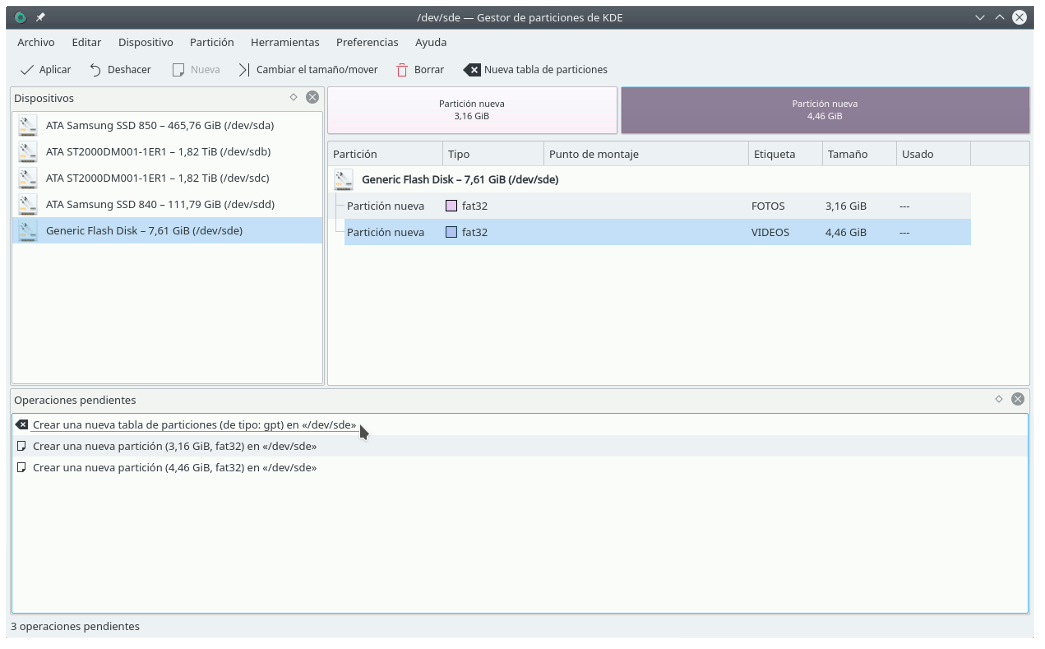Select ATA Samsung SSD 840 /dev/sdd device

[x=160, y=204]
